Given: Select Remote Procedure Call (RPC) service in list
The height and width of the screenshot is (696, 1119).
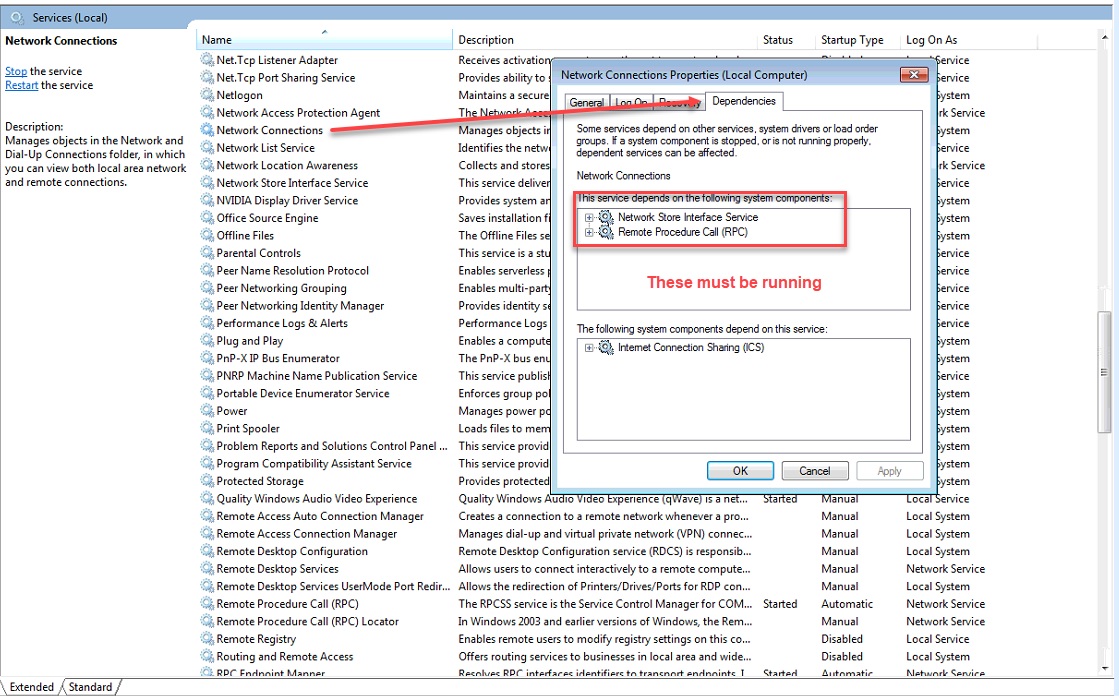Looking at the screenshot, I should pos(288,604).
